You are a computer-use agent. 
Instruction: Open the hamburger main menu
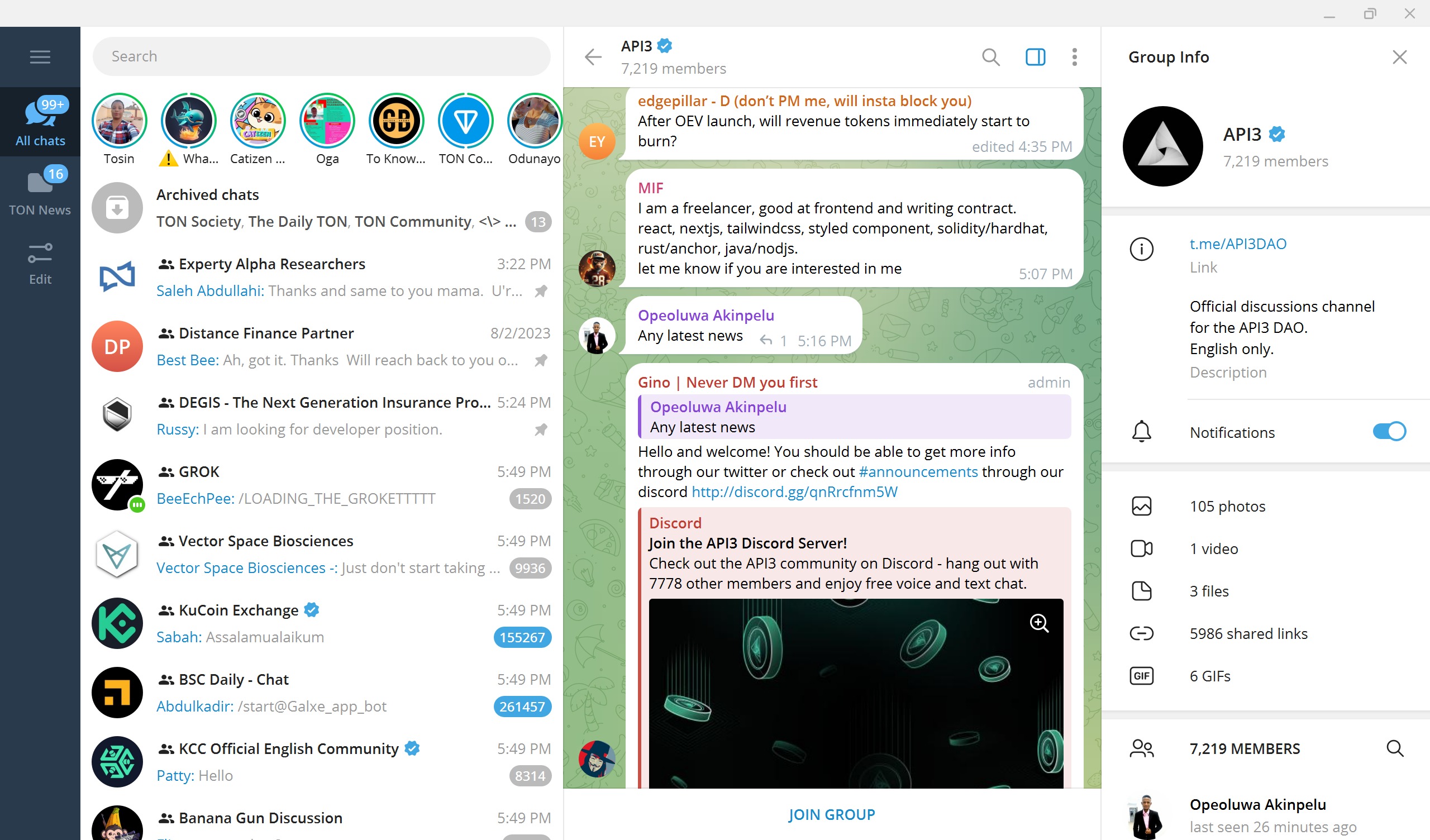coord(40,57)
